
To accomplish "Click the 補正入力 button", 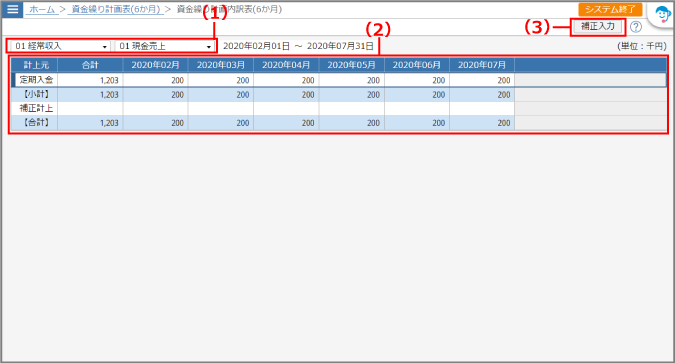I will click(x=598, y=27).
